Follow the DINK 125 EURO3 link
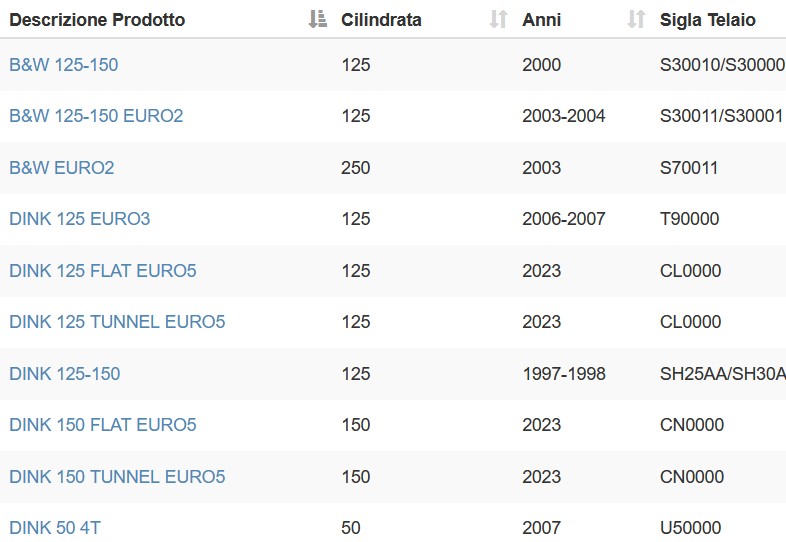 click(x=80, y=219)
